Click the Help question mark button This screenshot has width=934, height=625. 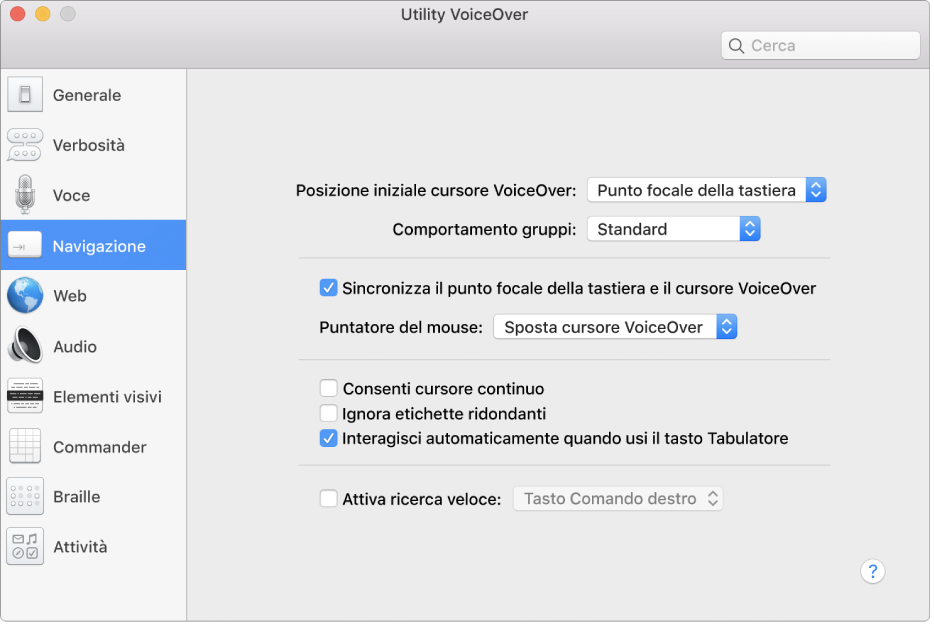click(872, 571)
